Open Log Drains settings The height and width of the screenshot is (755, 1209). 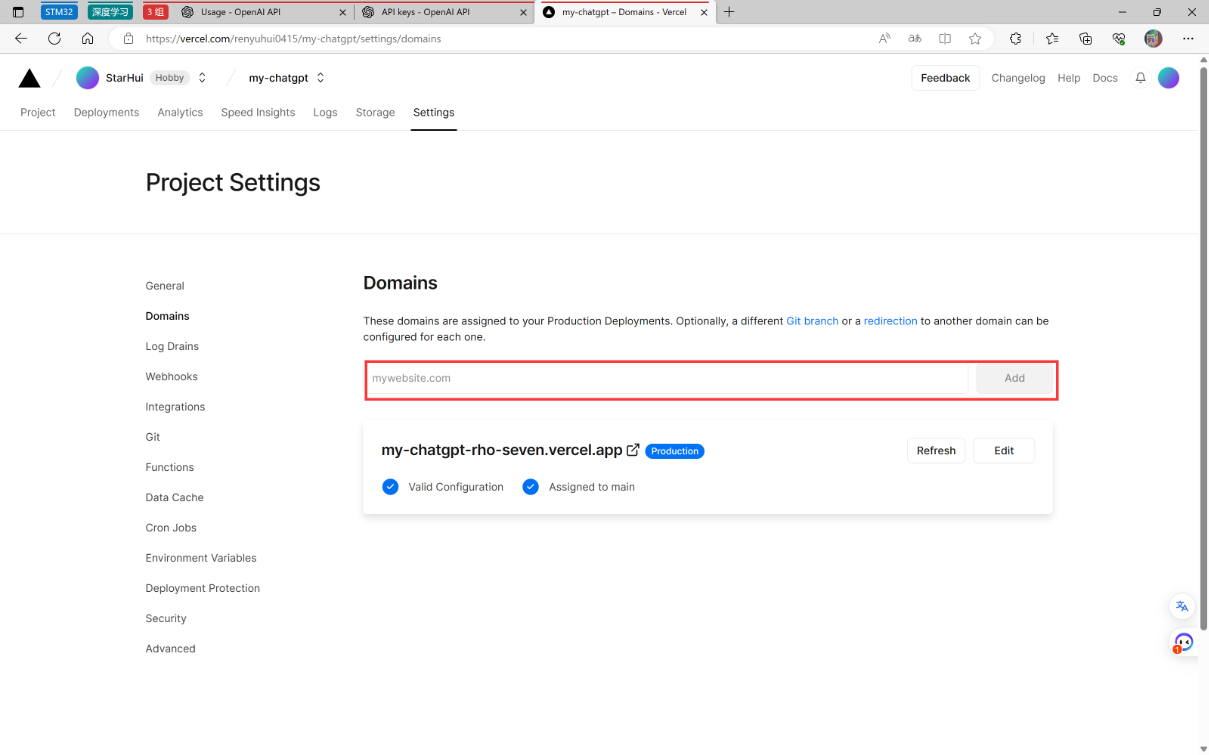tap(172, 346)
